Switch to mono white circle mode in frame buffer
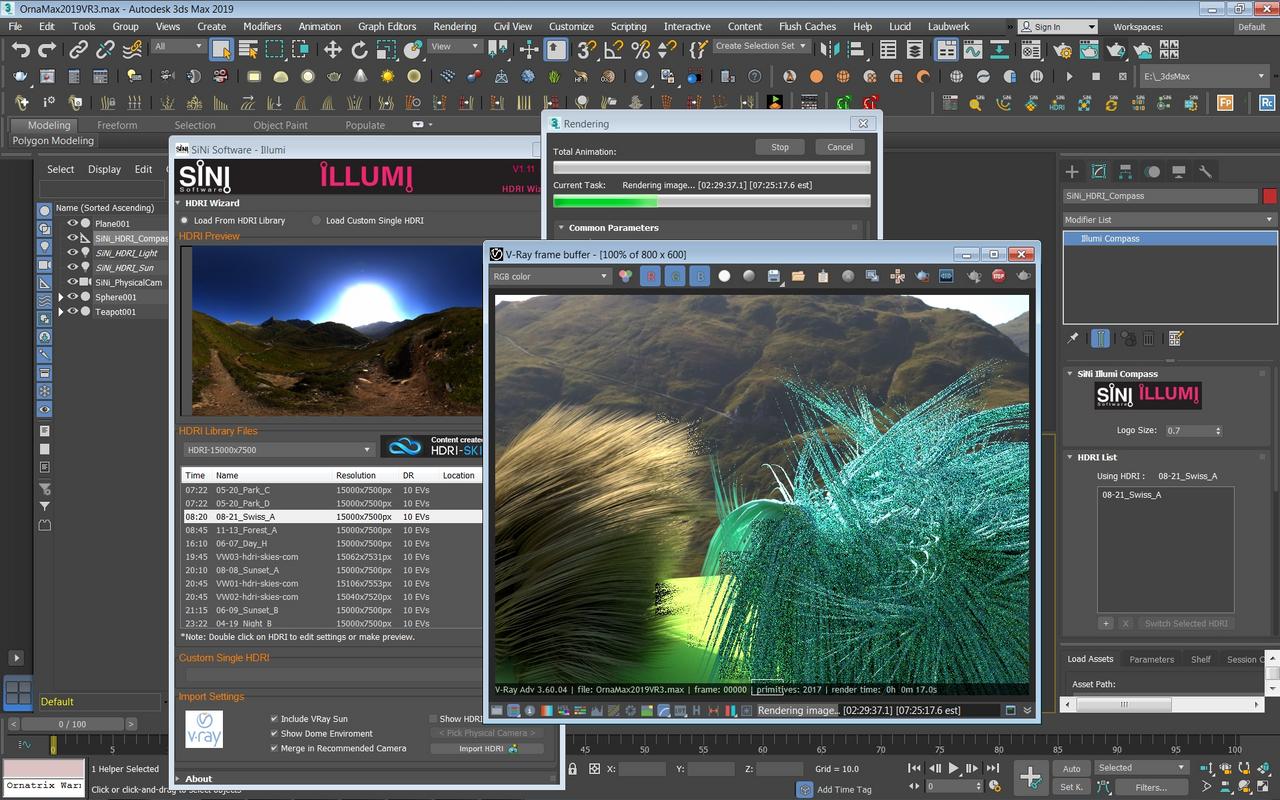Image resolution: width=1280 pixels, height=800 pixels. pyautogui.click(x=724, y=276)
